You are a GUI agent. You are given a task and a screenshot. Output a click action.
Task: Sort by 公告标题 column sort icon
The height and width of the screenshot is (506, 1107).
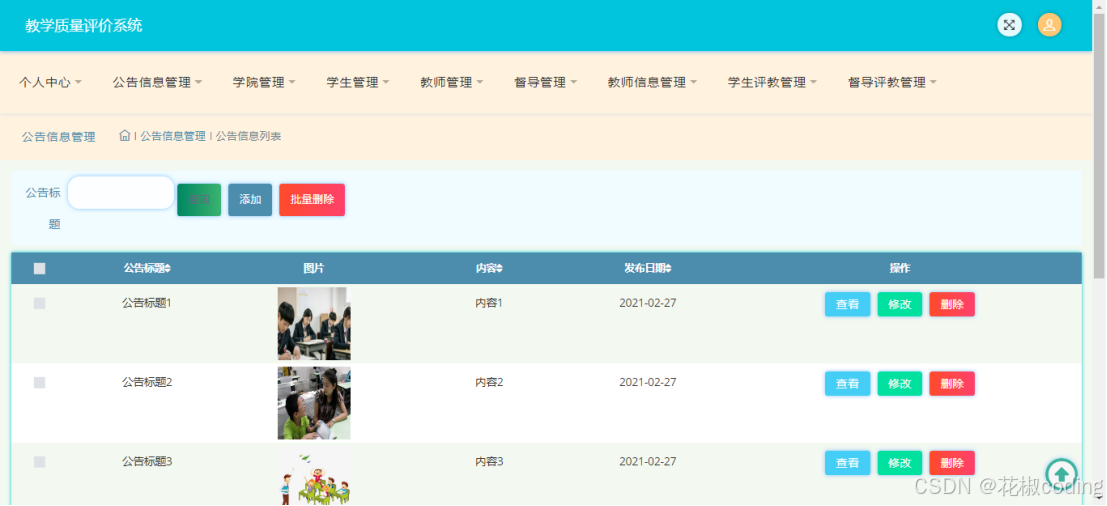(168, 269)
